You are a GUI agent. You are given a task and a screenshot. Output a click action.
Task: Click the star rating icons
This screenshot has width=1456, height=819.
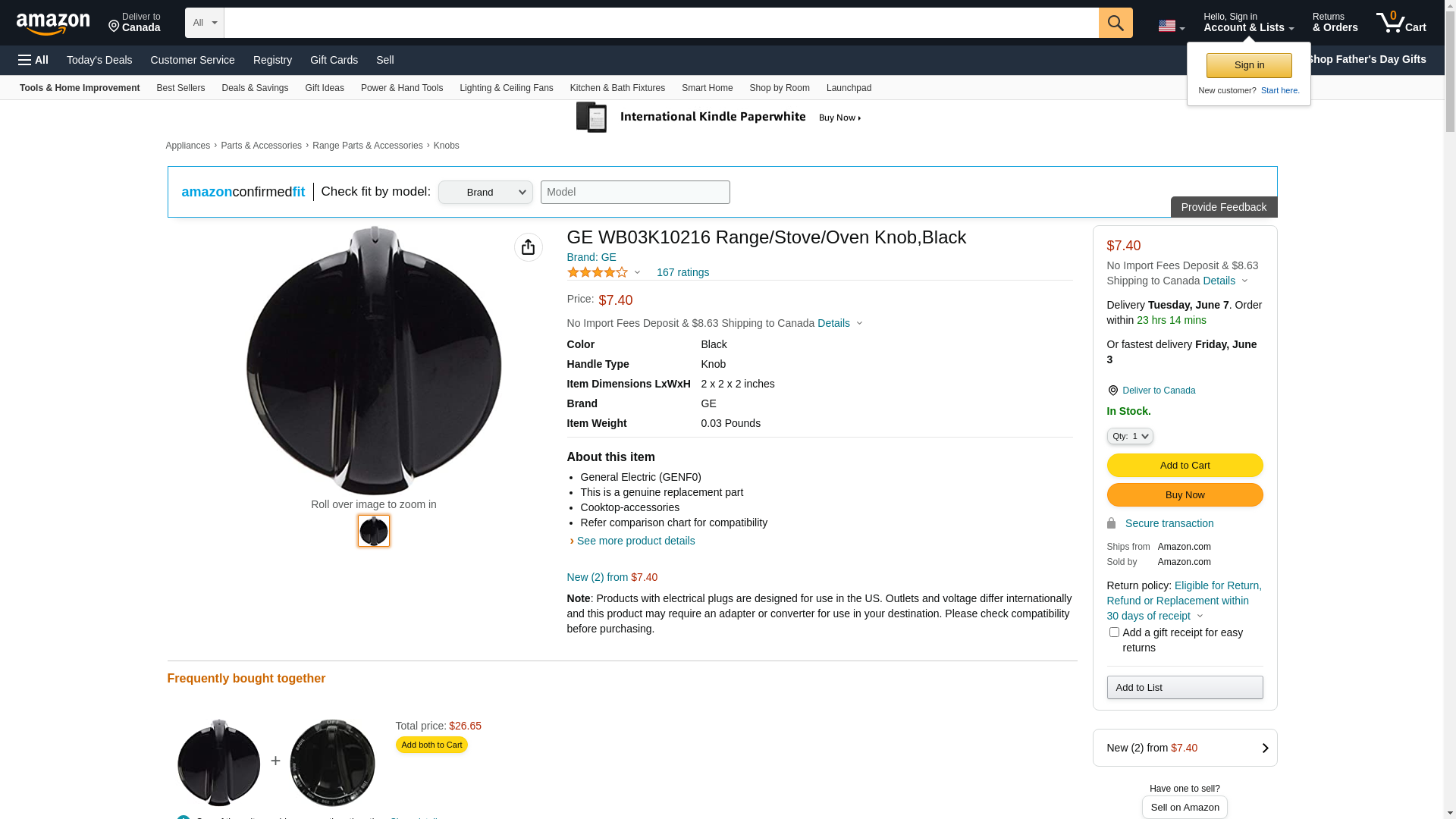tap(598, 272)
